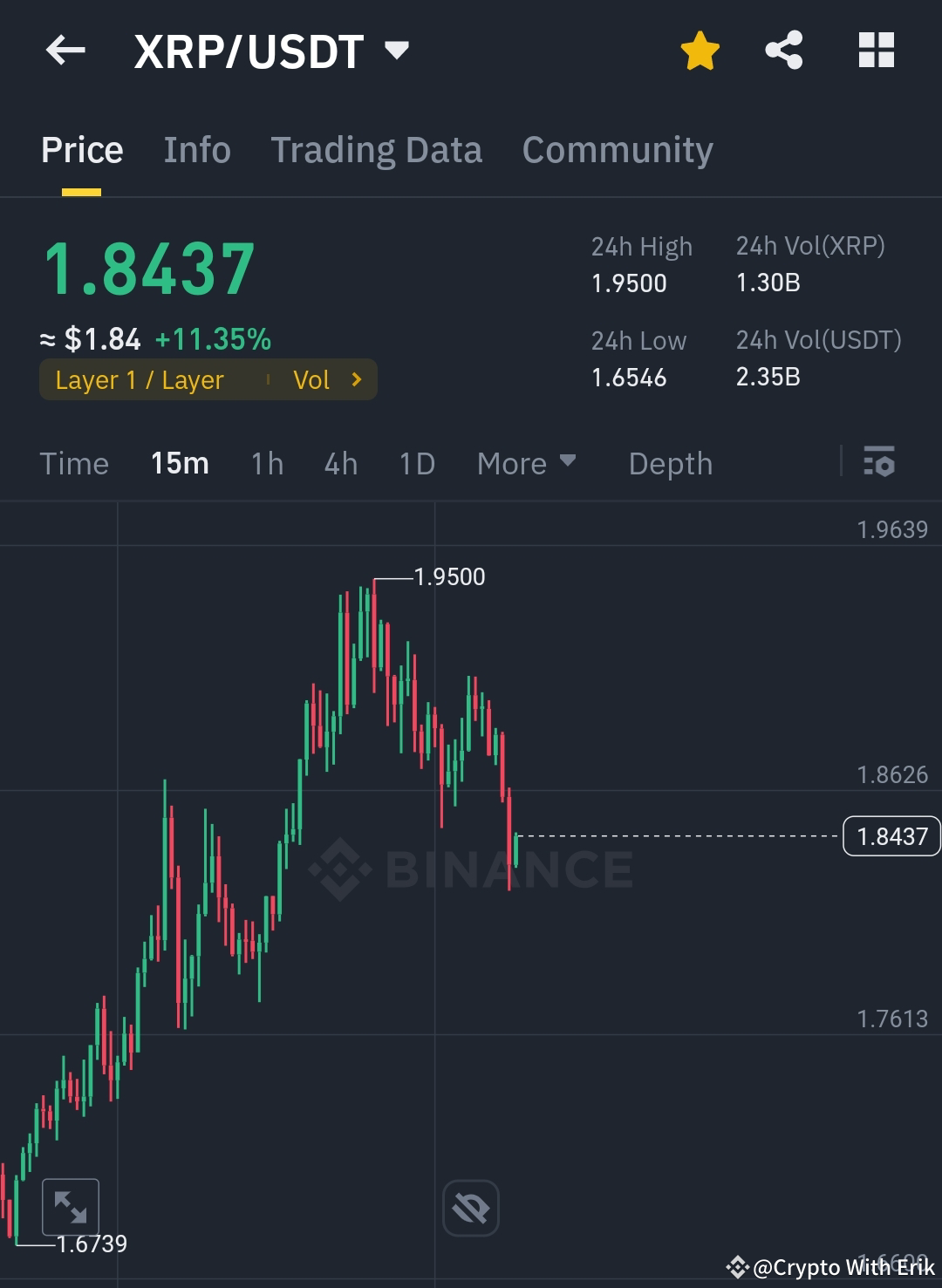Switch to the Info tab

[x=196, y=149]
